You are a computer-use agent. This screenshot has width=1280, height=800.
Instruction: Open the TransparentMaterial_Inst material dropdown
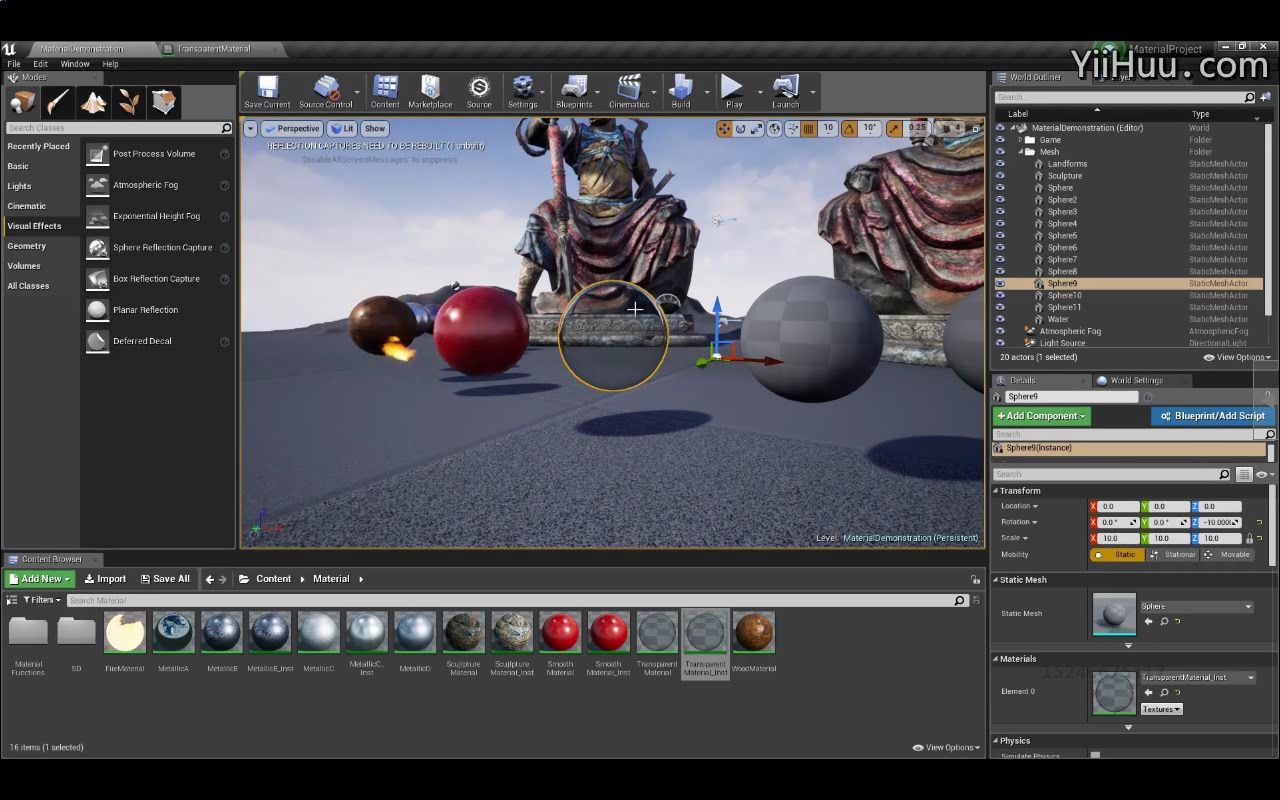1198,677
